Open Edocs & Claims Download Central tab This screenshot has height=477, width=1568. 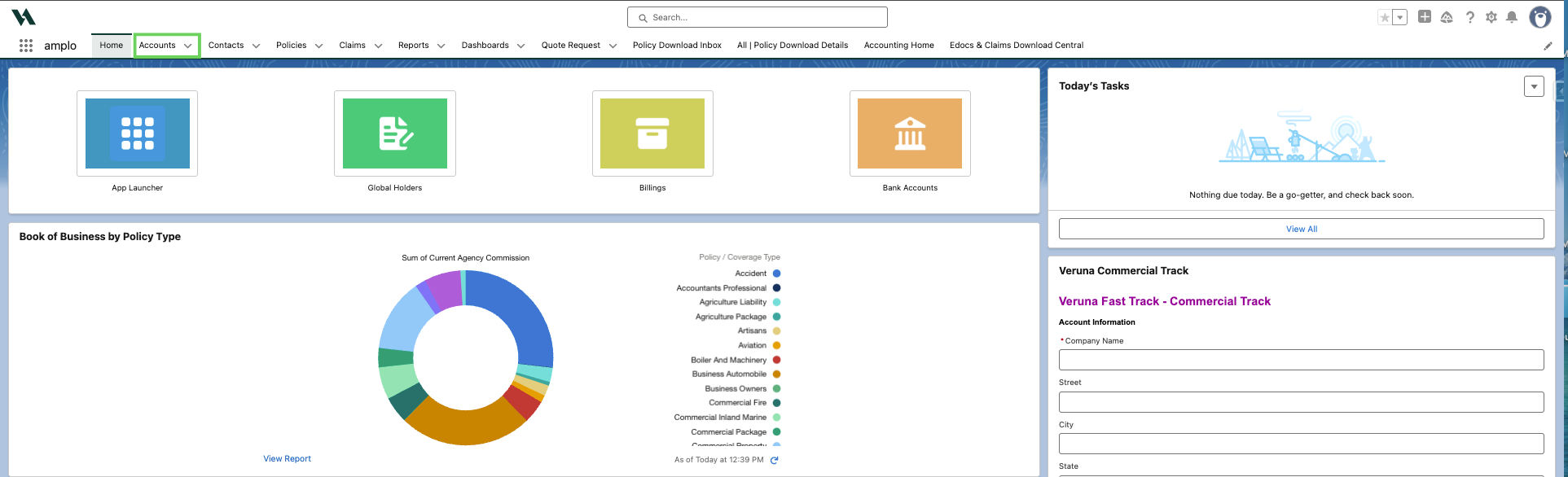1017,46
